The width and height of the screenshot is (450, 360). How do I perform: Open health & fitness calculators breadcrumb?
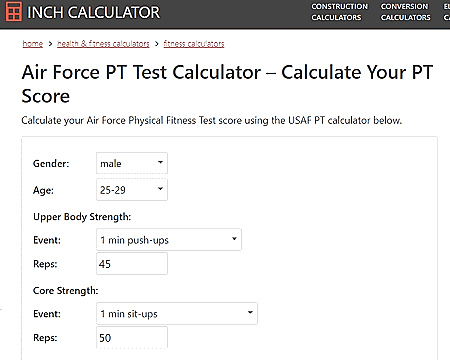pyautogui.click(x=103, y=44)
